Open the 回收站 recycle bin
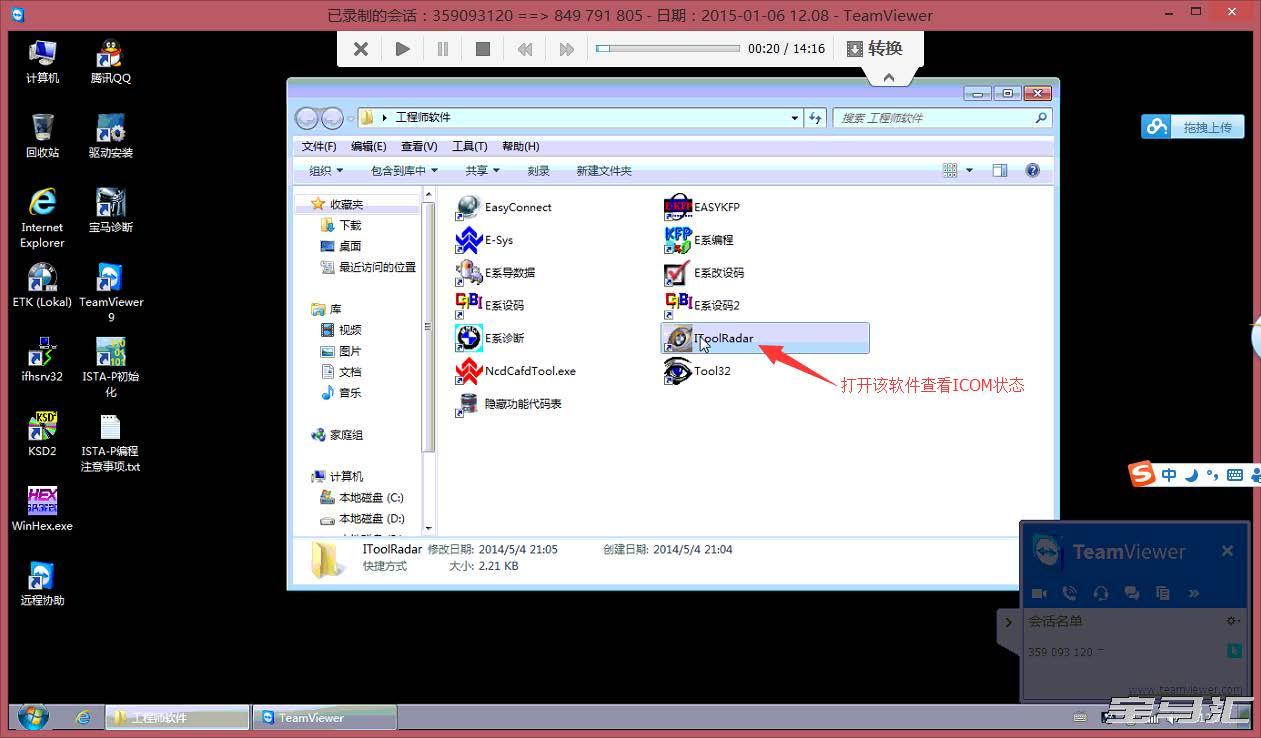The width and height of the screenshot is (1261, 738). 42,137
